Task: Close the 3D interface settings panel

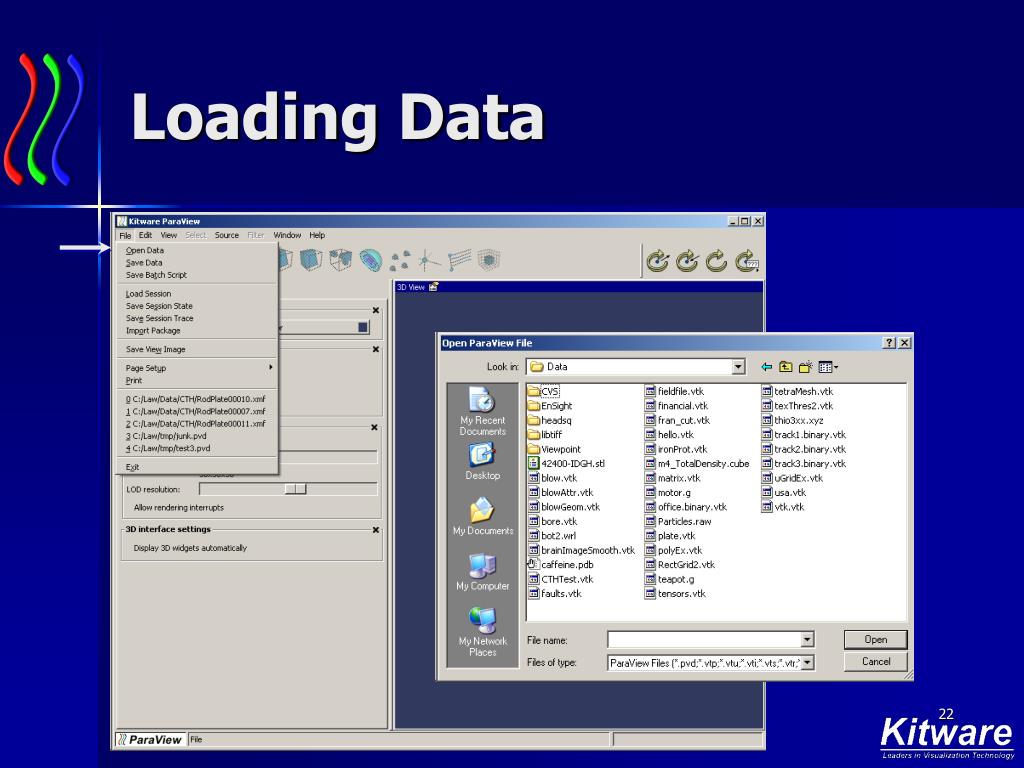Action: [x=376, y=530]
